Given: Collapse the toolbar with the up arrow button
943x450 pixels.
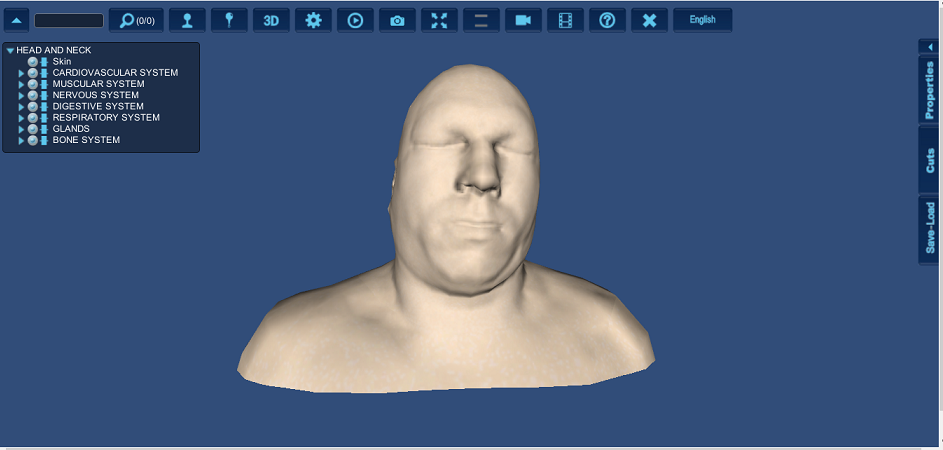Looking at the screenshot, I should point(17,20).
